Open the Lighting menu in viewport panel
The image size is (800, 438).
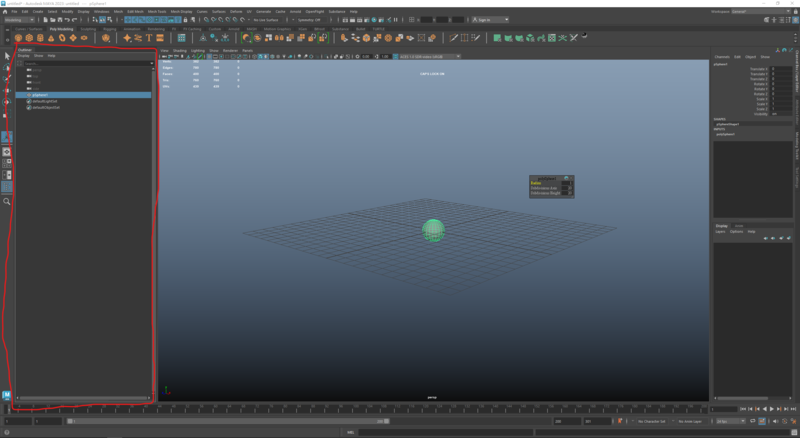[x=199, y=49]
